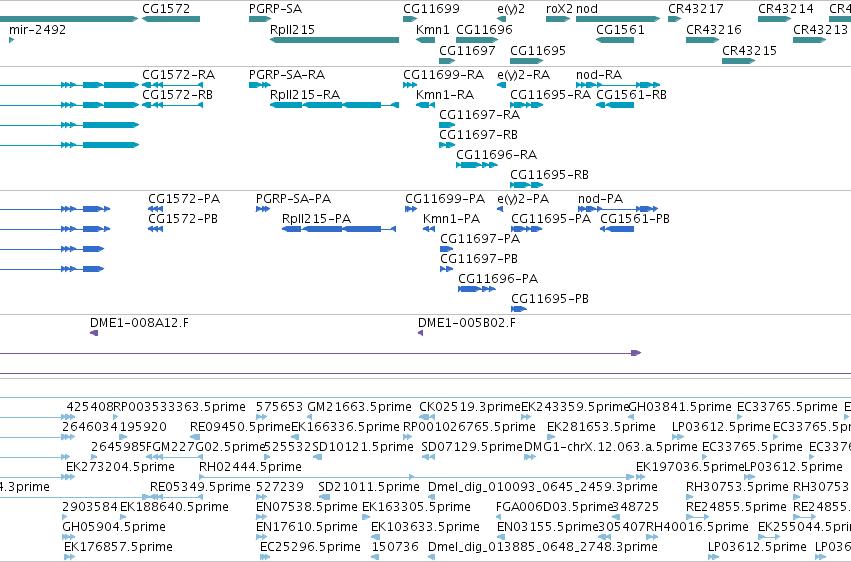Screen dimensions: 851x562
Task: Click the CG11696-PA protein label
Action: (x=498, y=278)
